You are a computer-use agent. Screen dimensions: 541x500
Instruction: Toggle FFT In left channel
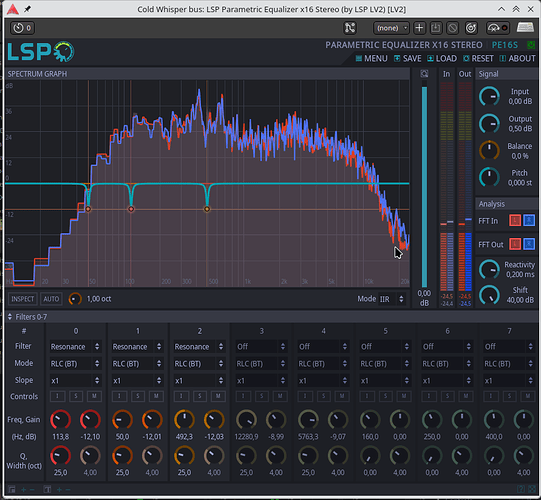[x=515, y=220]
